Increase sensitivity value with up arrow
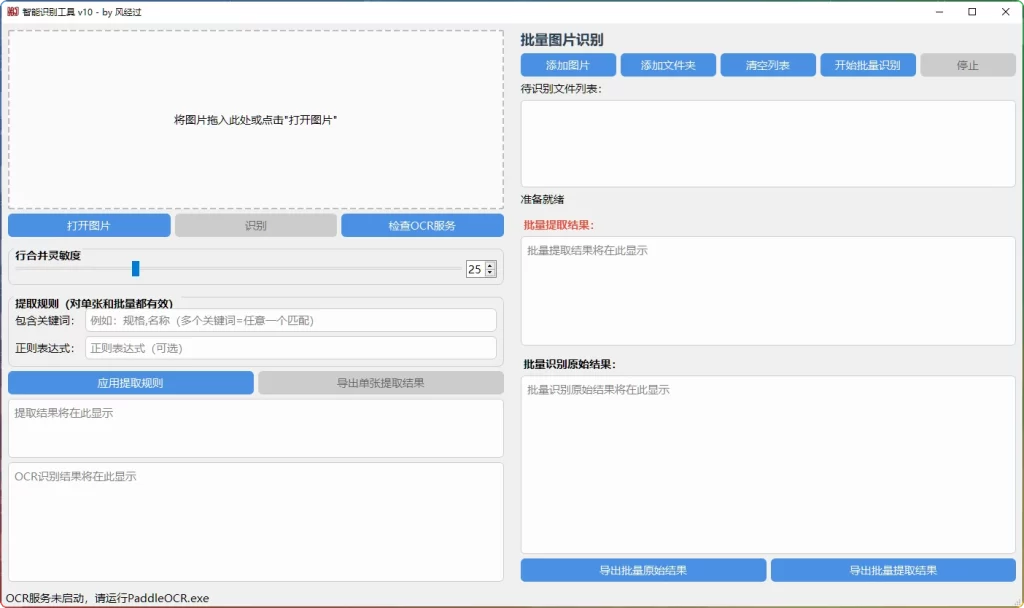 (490, 265)
